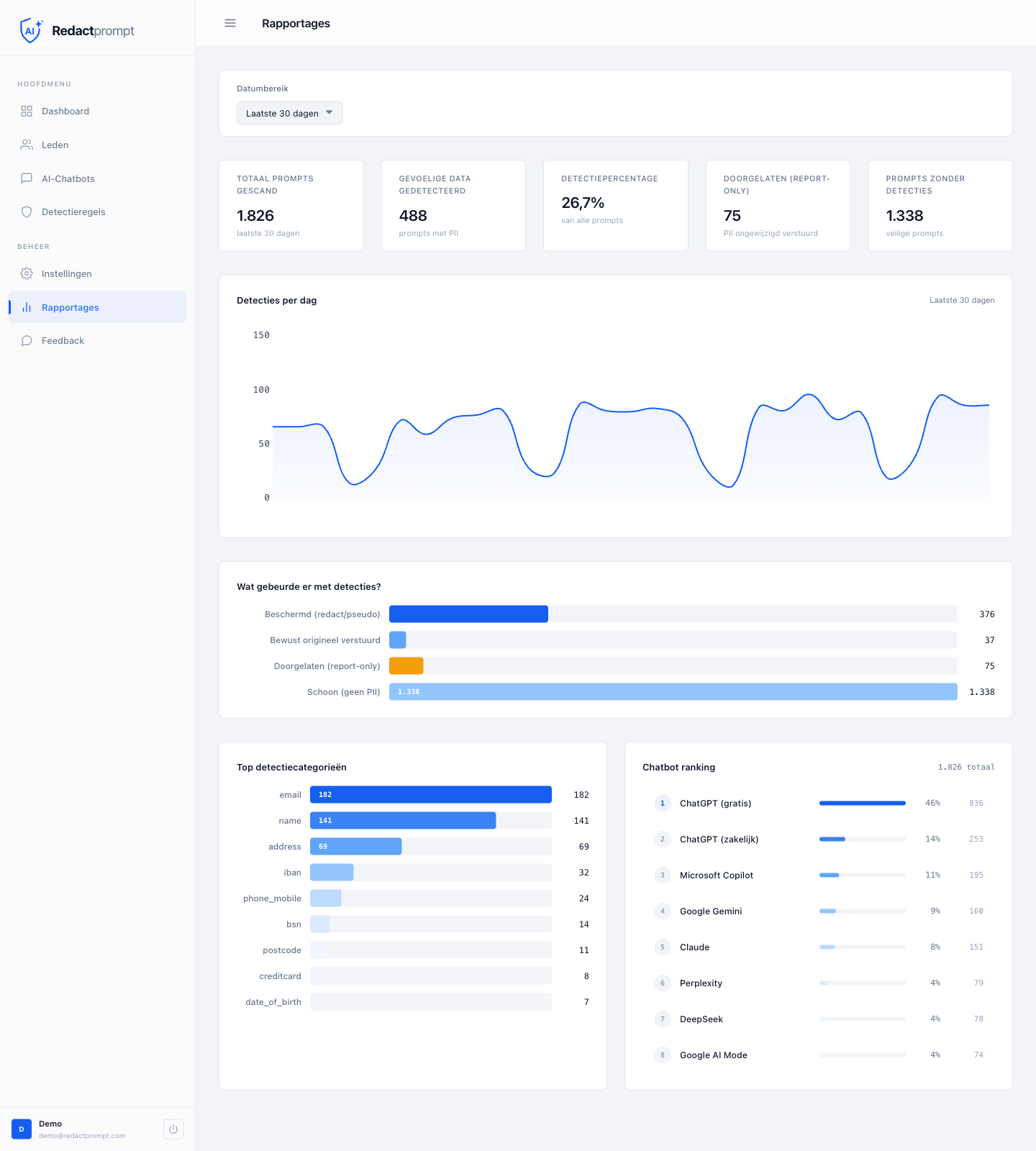Select ChatGPT (zakelijk) ranking row
The width and height of the screenshot is (1036, 1151).
tap(819, 839)
